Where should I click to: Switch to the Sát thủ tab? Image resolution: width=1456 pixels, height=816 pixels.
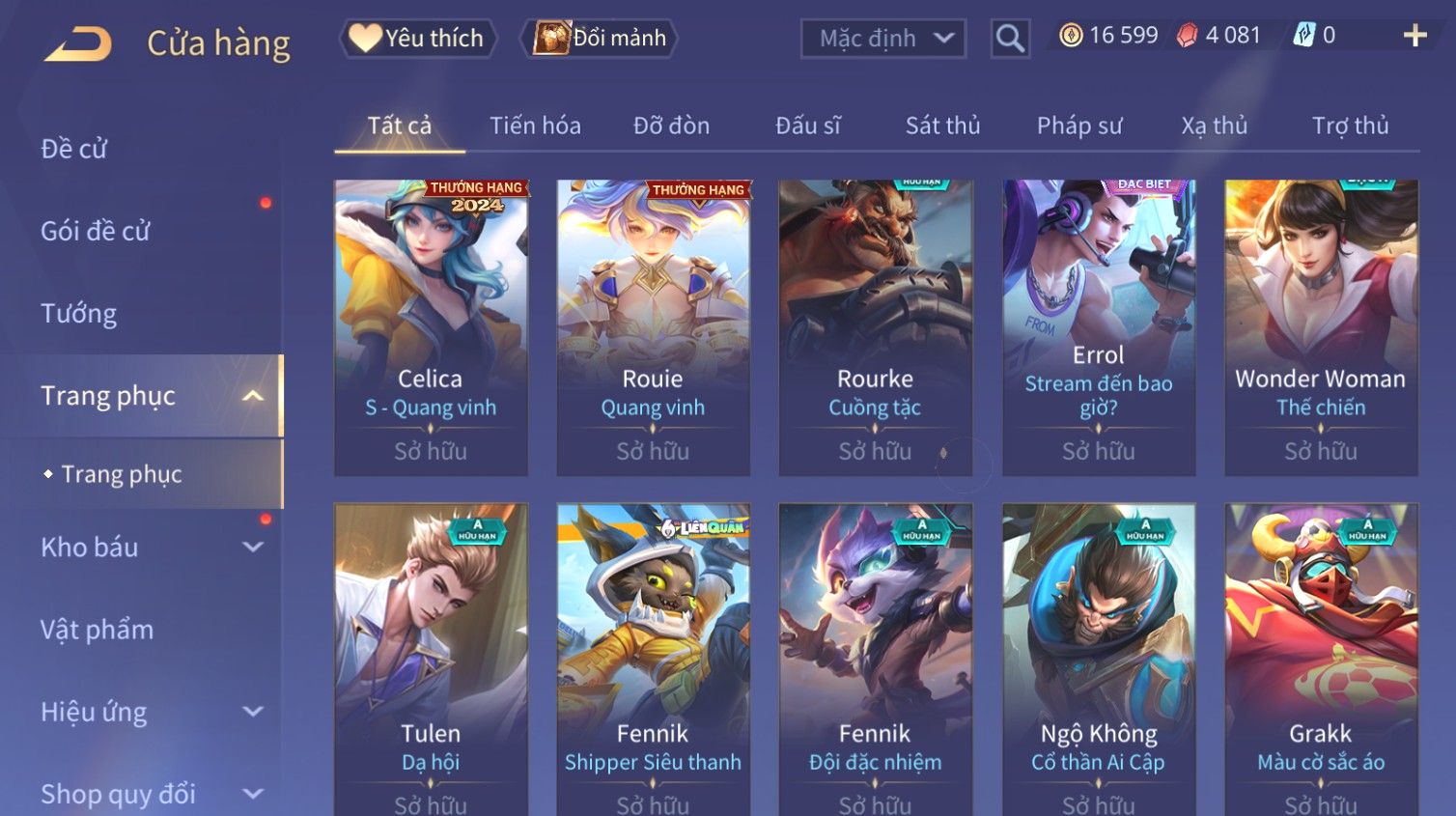point(942,126)
